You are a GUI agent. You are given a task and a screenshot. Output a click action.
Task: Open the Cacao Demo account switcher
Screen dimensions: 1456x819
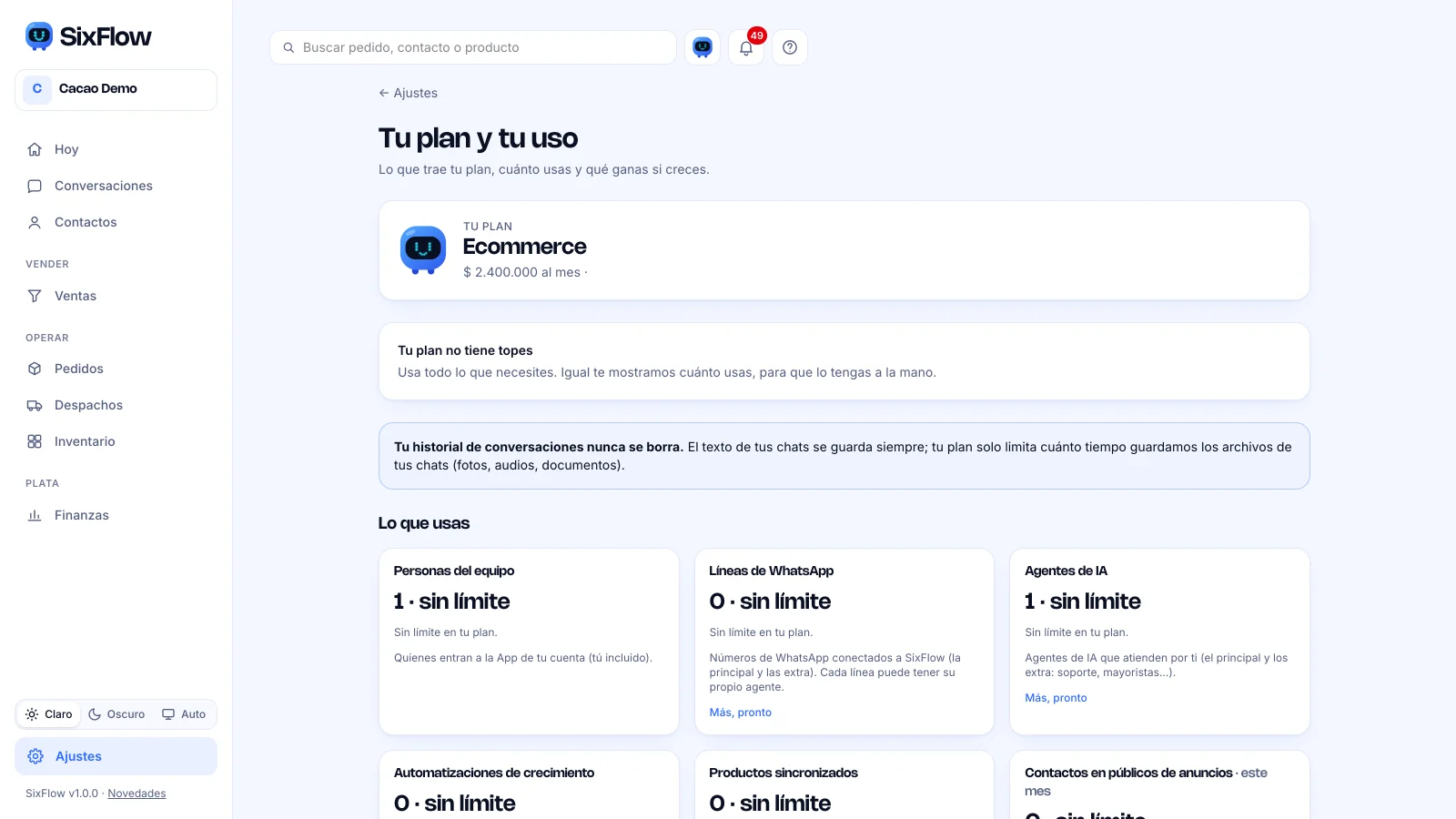click(x=116, y=89)
